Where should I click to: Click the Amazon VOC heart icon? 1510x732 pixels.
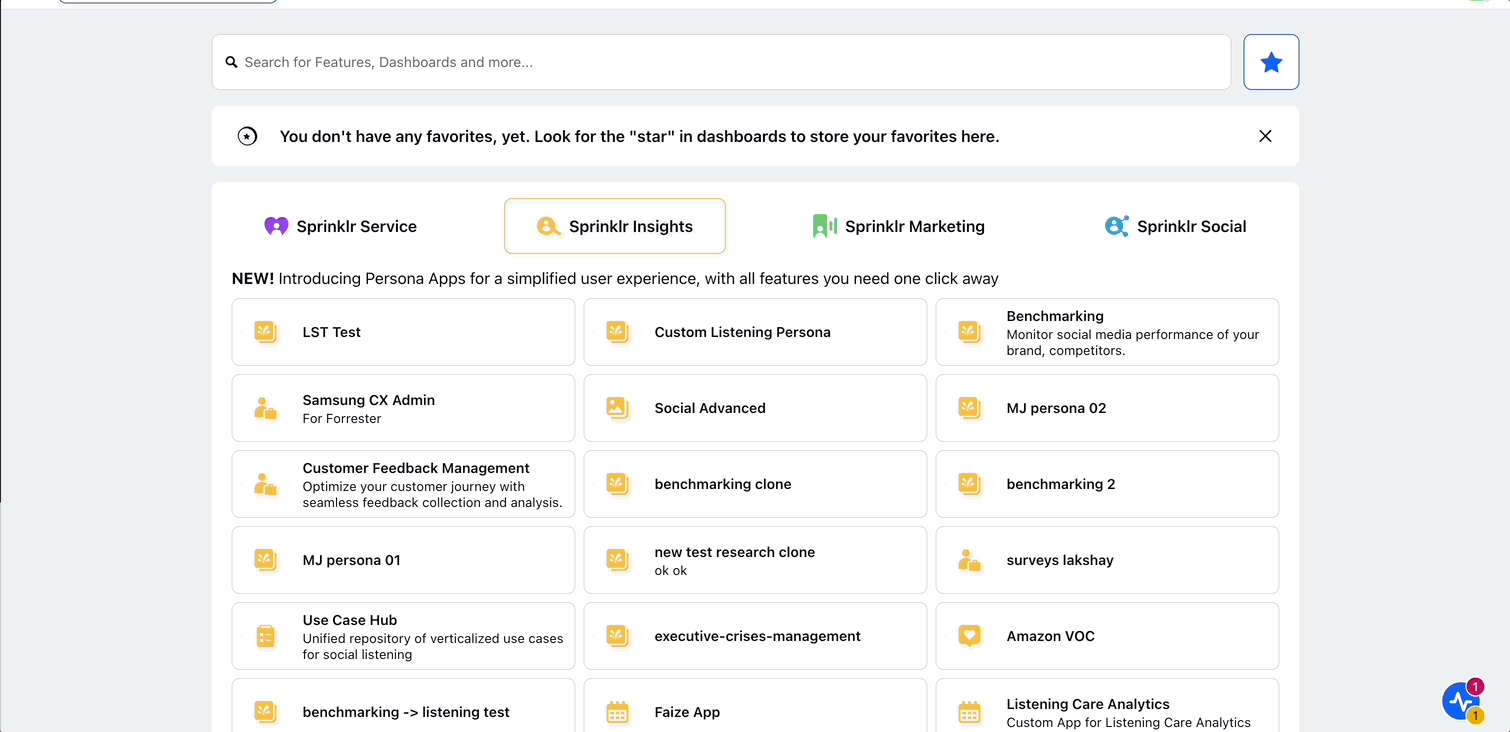point(969,636)
